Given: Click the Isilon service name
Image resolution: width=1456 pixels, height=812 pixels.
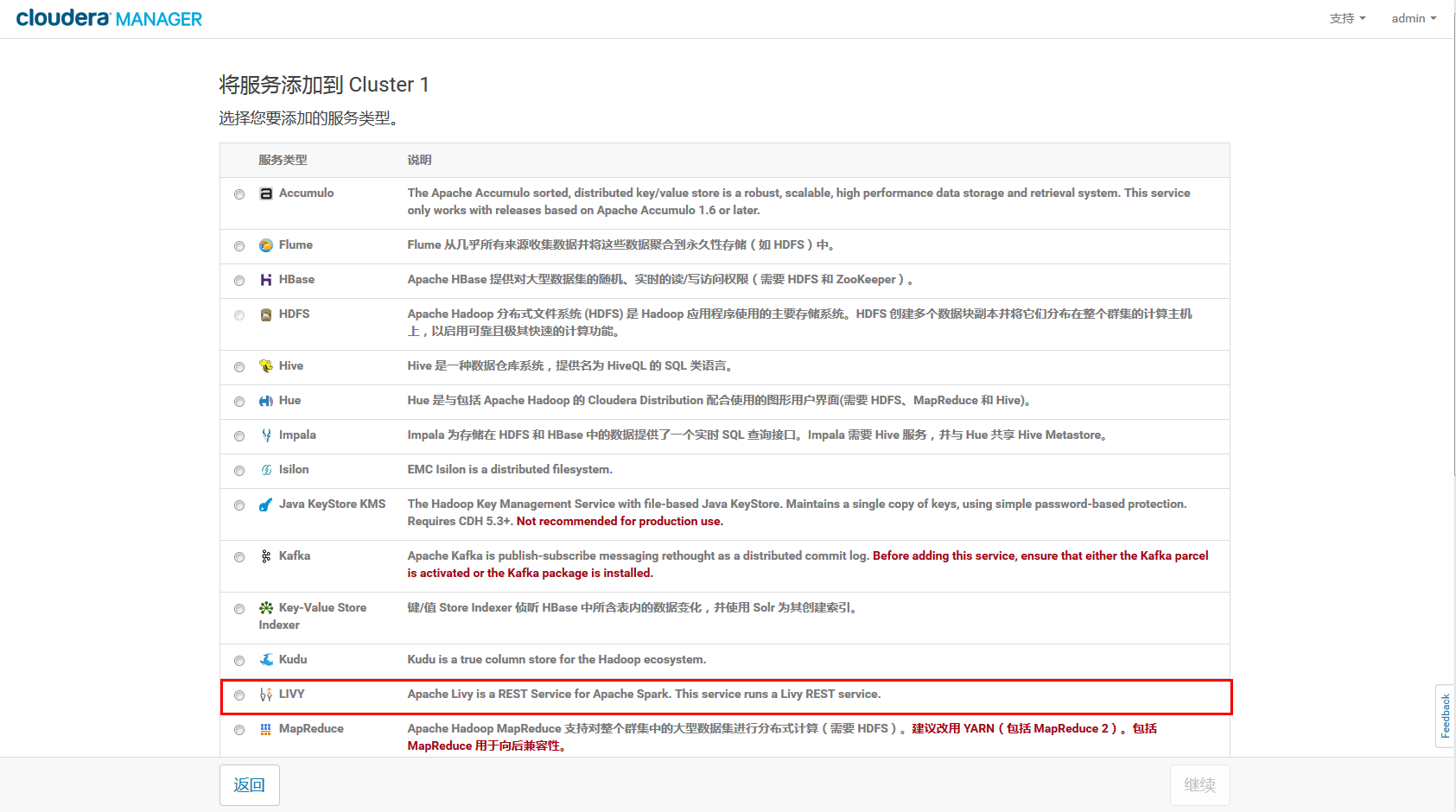Looking at the screenshot, I should coord(294,470).
